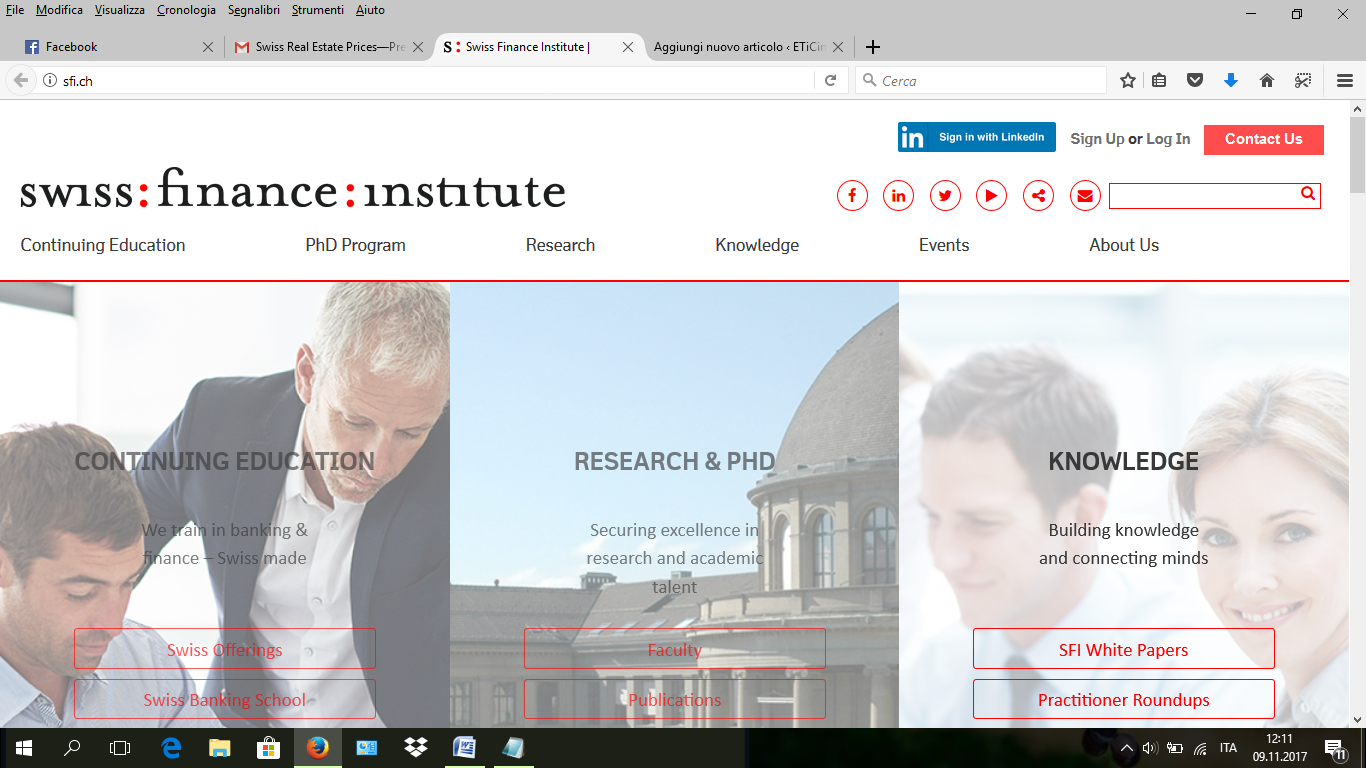Open the Strumenti menu
The image size is (1366, 768).
pos(318,10)
